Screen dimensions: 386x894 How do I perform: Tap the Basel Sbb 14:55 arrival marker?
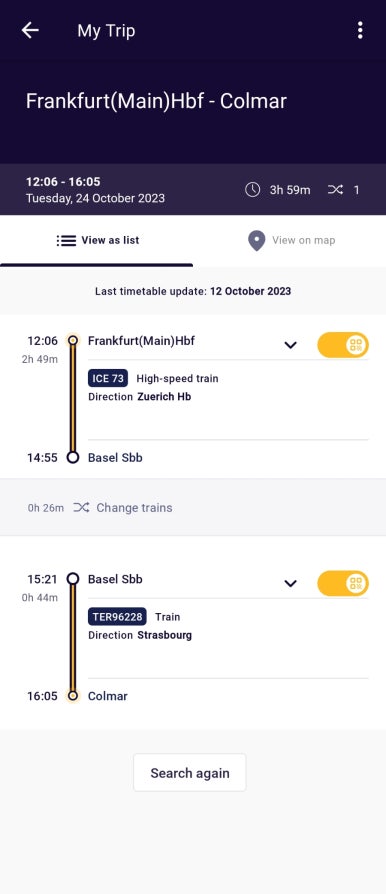click(x=73, y=457)
